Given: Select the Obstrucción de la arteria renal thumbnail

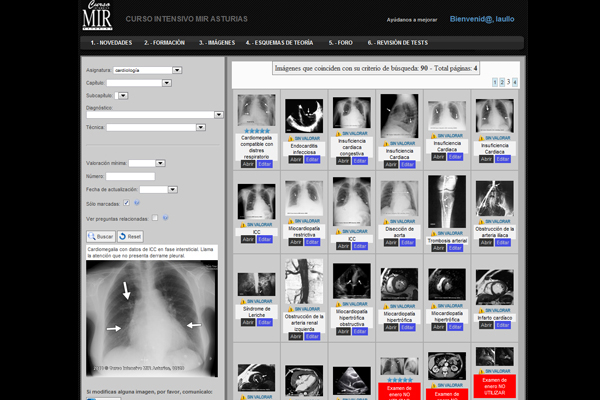Looking at the screenshot, I should pos(304,282).
